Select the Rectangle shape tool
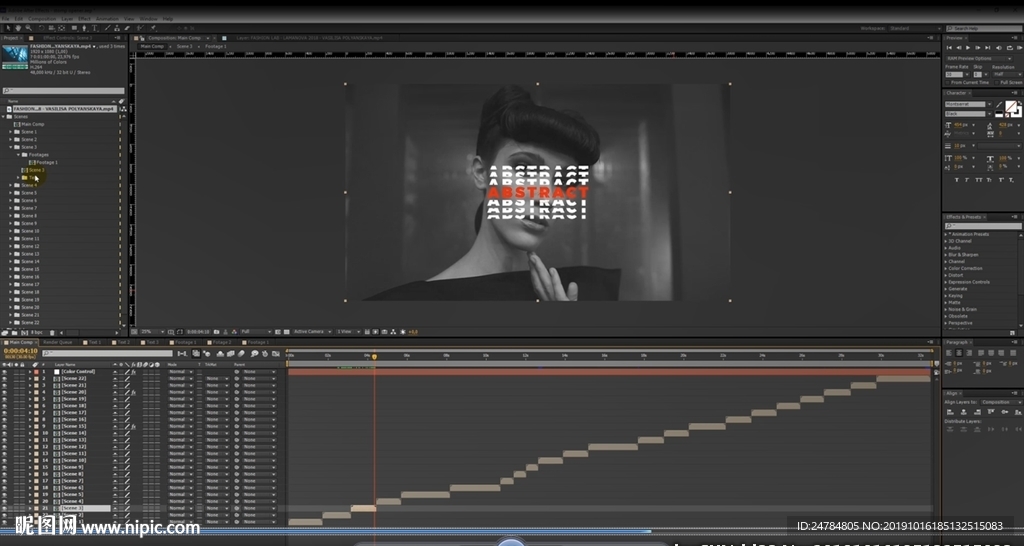This screenshot has height=546, width=1024. [x=74, y=28]
